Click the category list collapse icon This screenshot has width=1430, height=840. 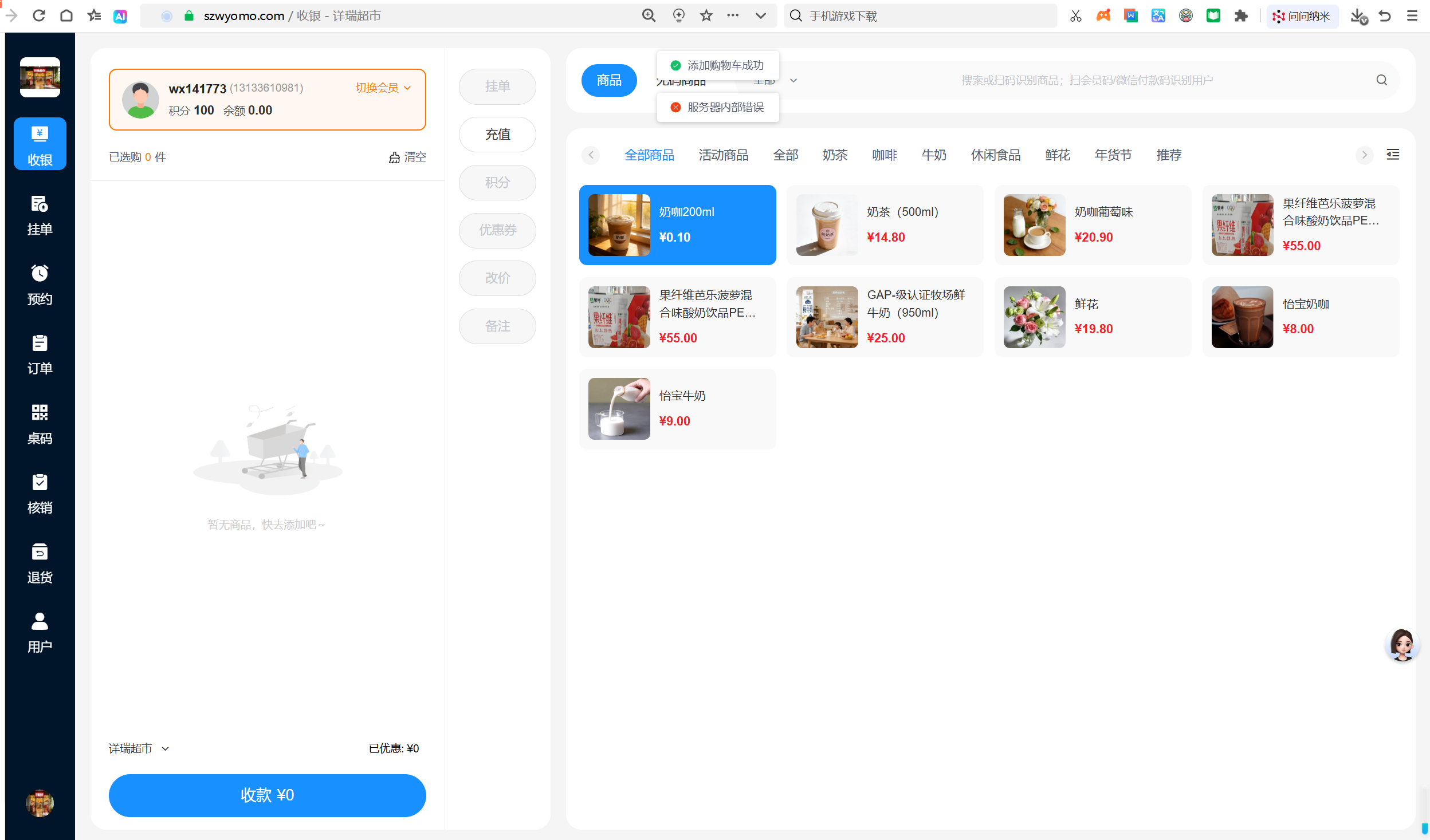(1392, 155)
